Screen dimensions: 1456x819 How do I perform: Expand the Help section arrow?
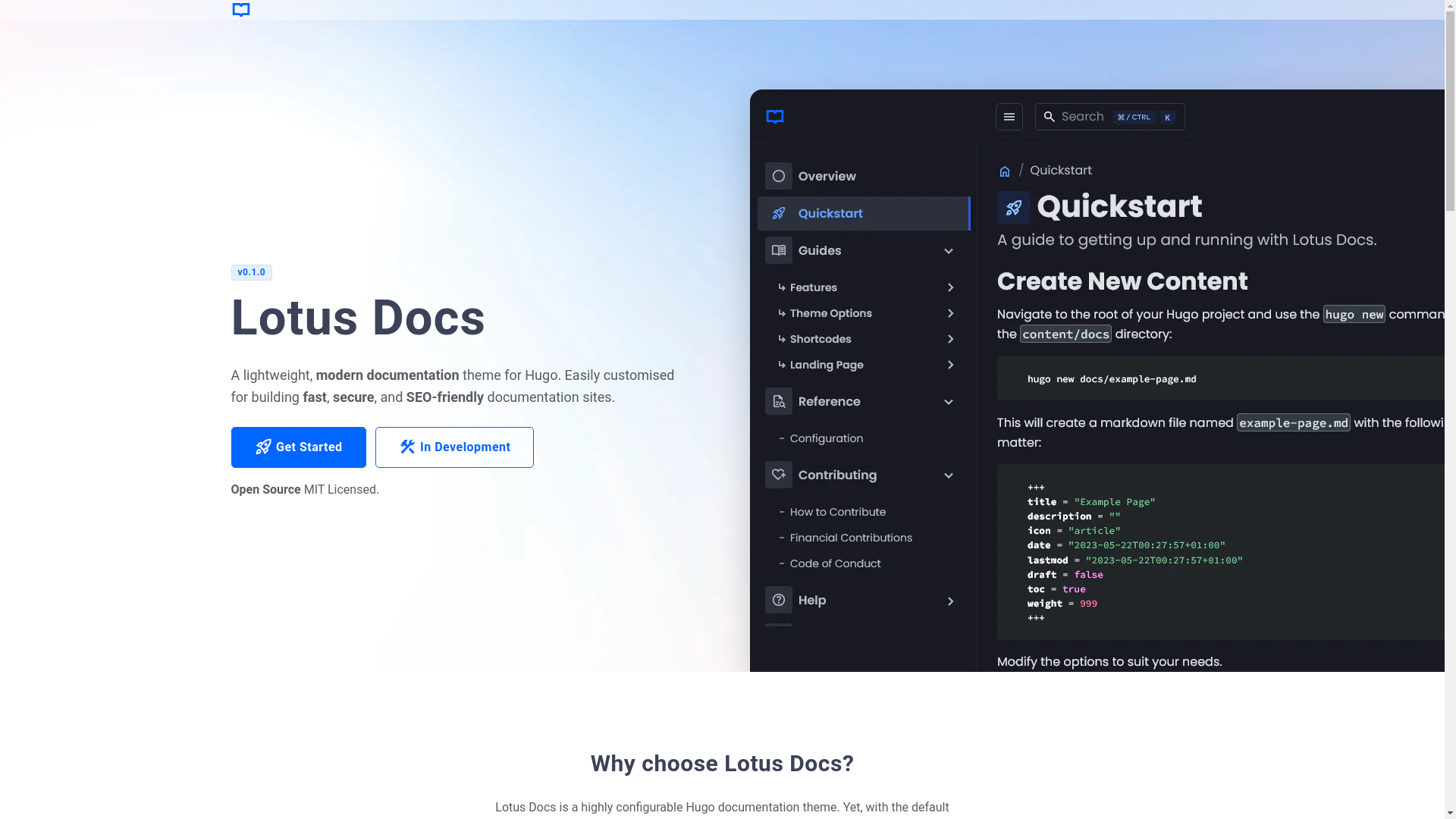(x=950, y=601)
